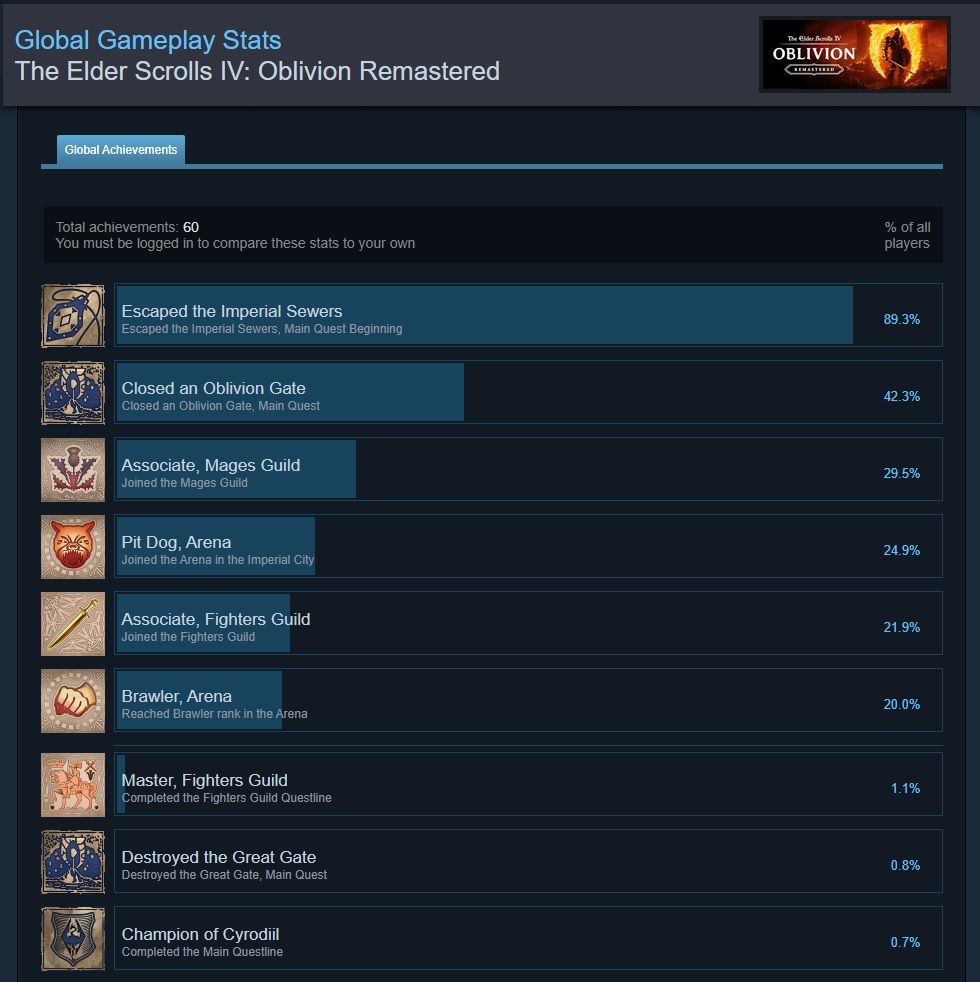
Task: Select the Fighters Guild golden sword icon
Action: click(x=73, y=624)
